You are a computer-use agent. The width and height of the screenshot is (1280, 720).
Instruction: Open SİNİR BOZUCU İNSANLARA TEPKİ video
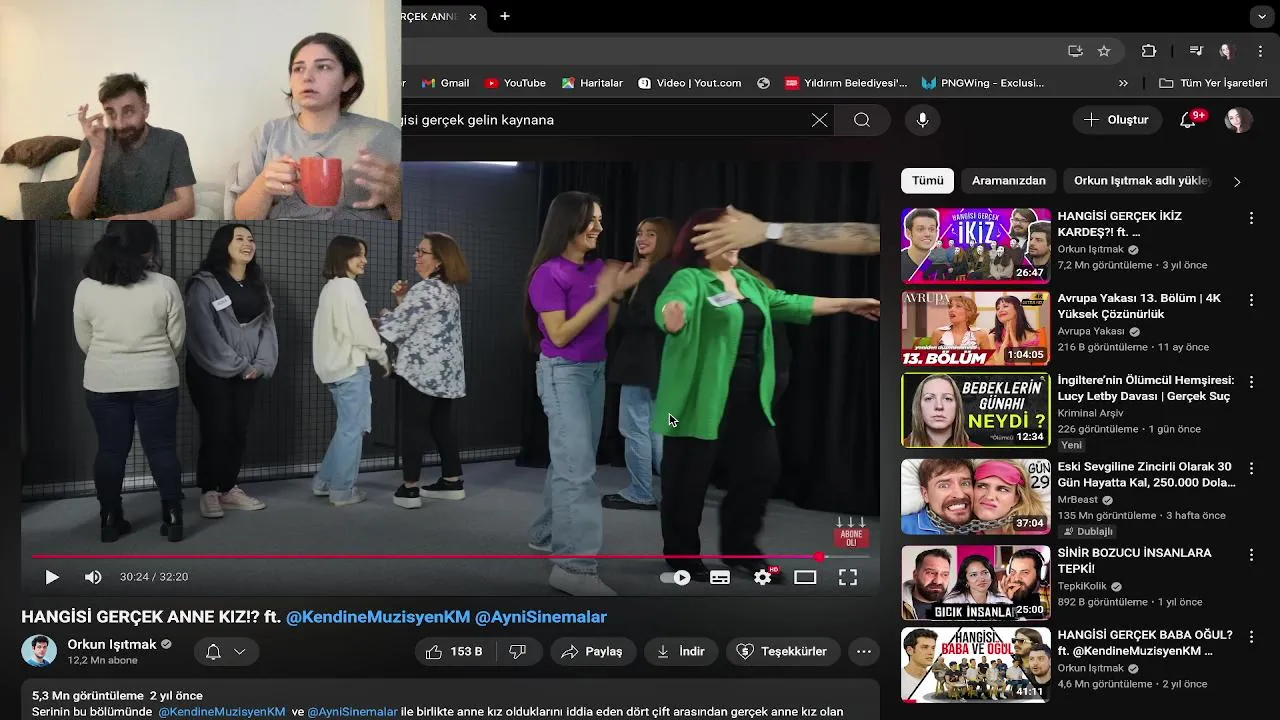[x=1134, y=560]
